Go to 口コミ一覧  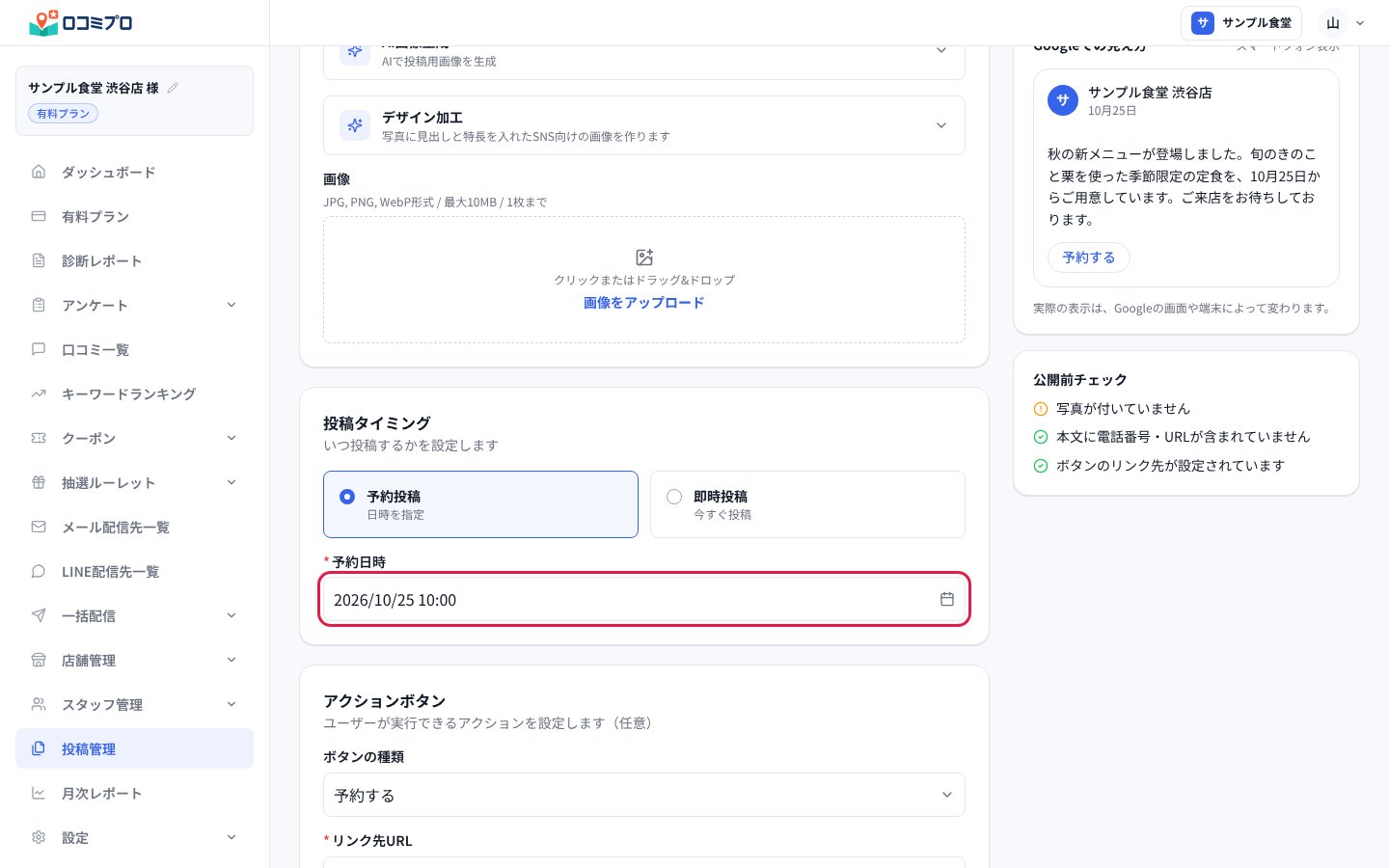tap(134, 349)
